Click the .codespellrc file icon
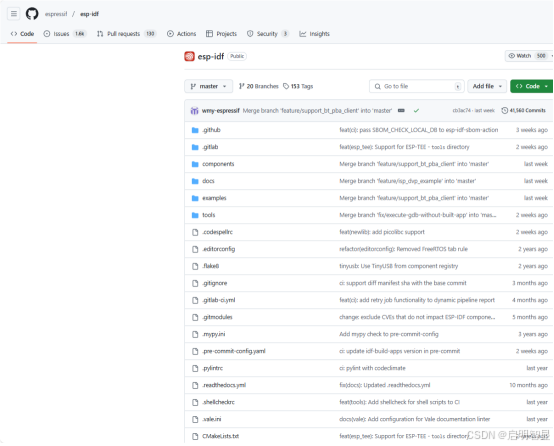 point(195,232)
